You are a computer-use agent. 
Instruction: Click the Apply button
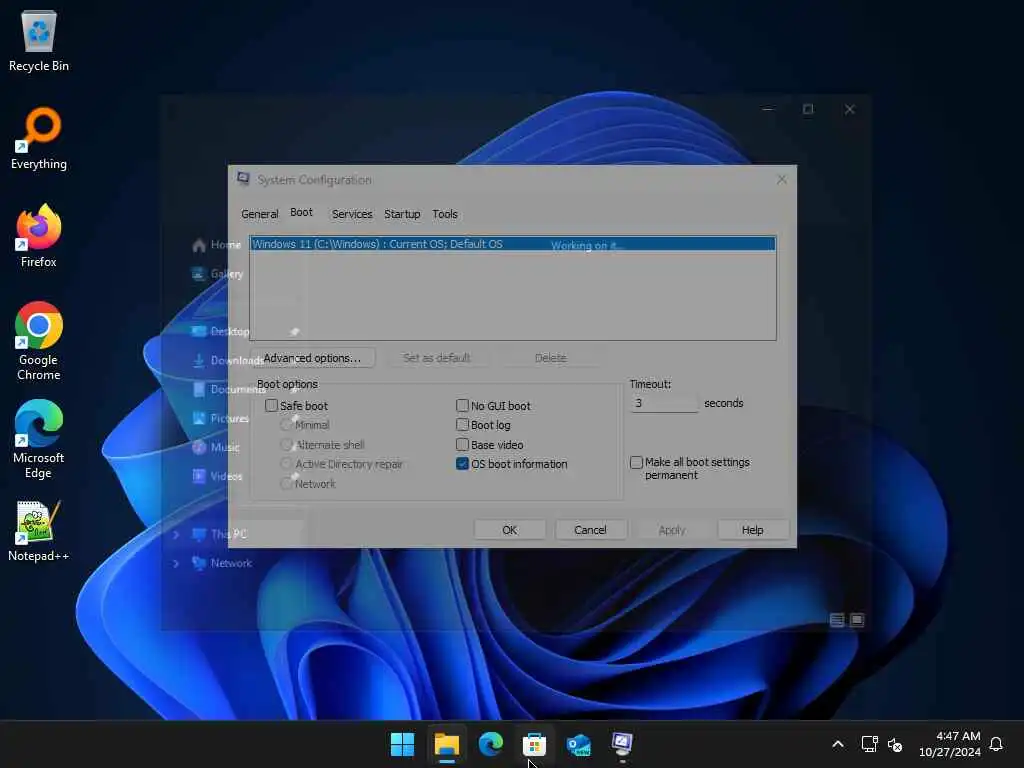coord(671,530)
